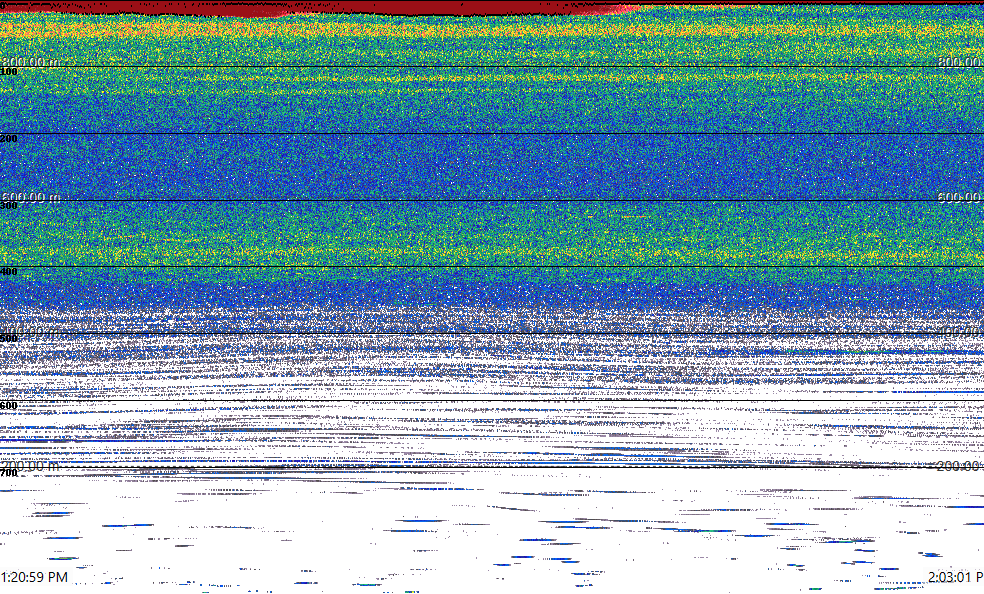Click the bold 300 depth label
The width and height of the screenshot is (984, 594).
[x=9, y=206]
